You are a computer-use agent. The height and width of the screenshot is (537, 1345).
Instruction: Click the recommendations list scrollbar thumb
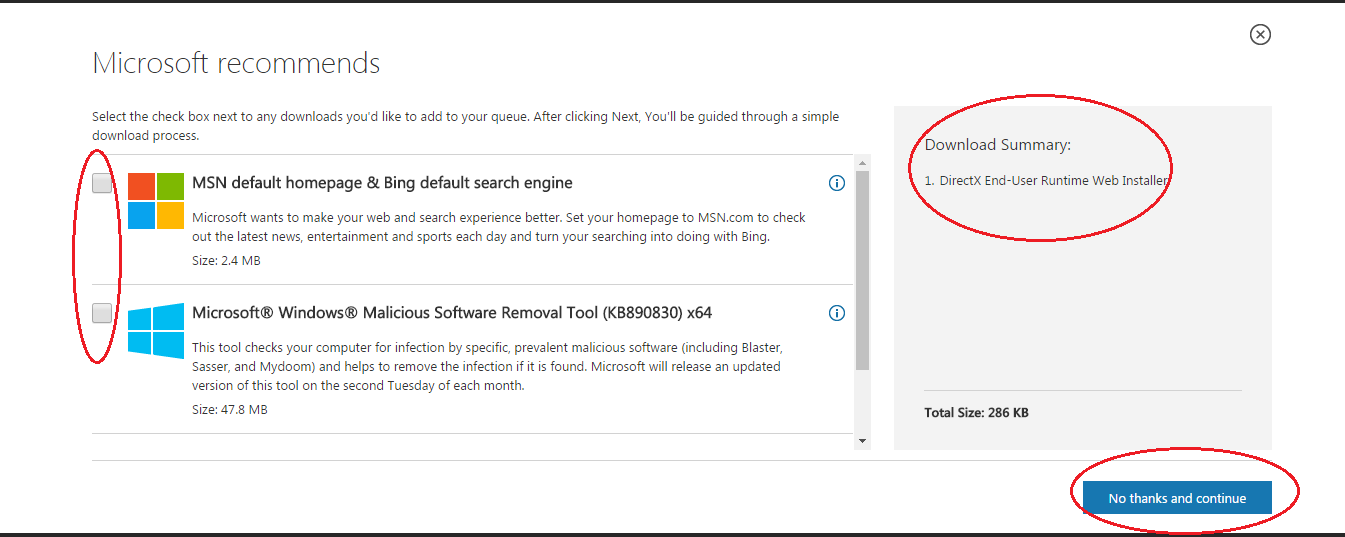tap(862, 270)
